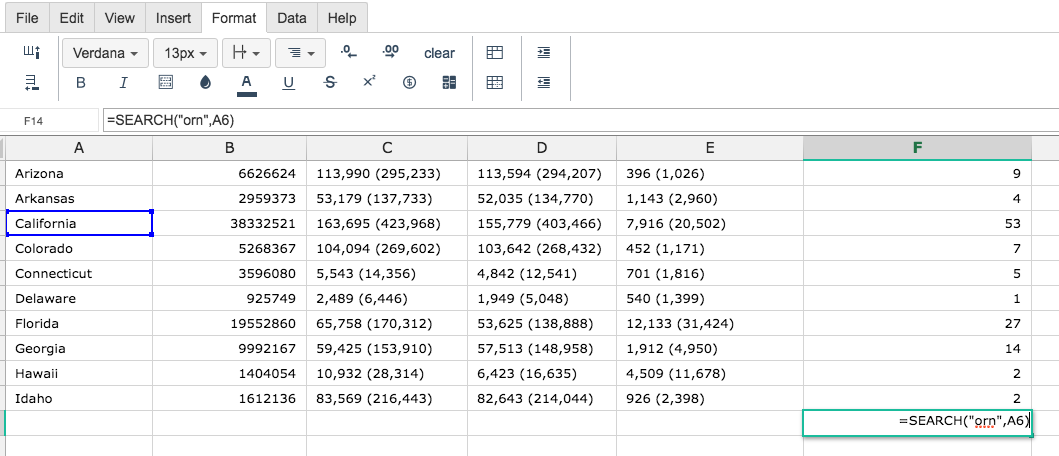The image size is (1059, 456).
Task: Apply currency format with dollar icon
Action: 409,83
